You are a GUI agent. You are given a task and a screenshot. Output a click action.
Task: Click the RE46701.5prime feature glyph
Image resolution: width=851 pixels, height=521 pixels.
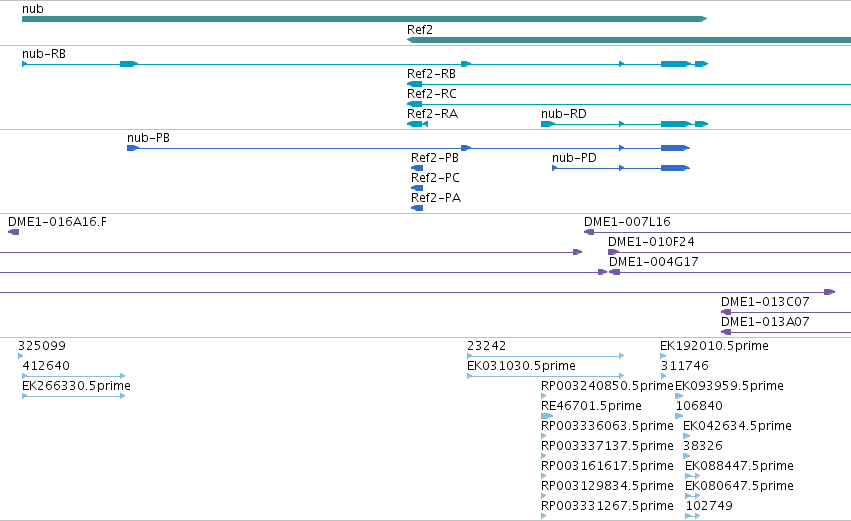(547, 416)
